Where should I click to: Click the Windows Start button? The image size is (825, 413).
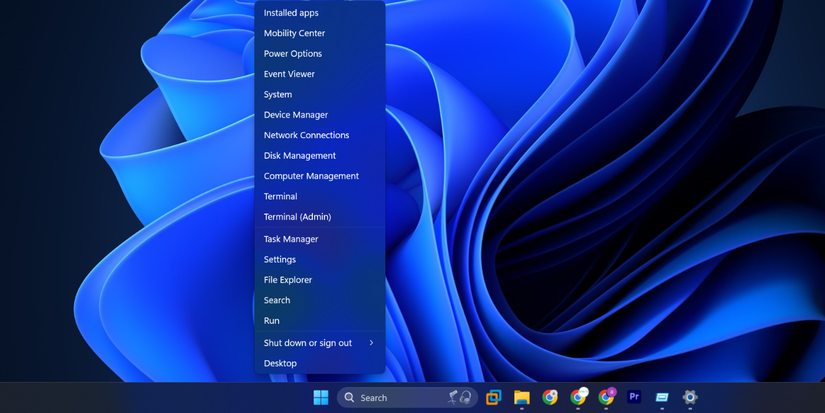click(321, 397)
